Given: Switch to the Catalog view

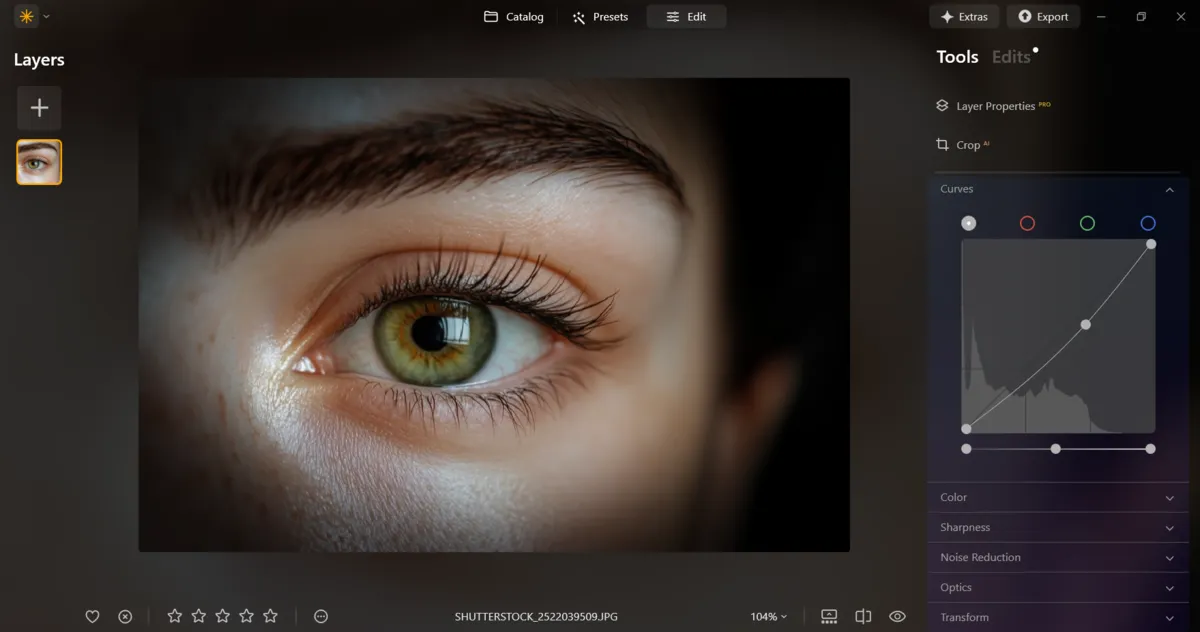Looking at the screenshot, I should (513, 16).
